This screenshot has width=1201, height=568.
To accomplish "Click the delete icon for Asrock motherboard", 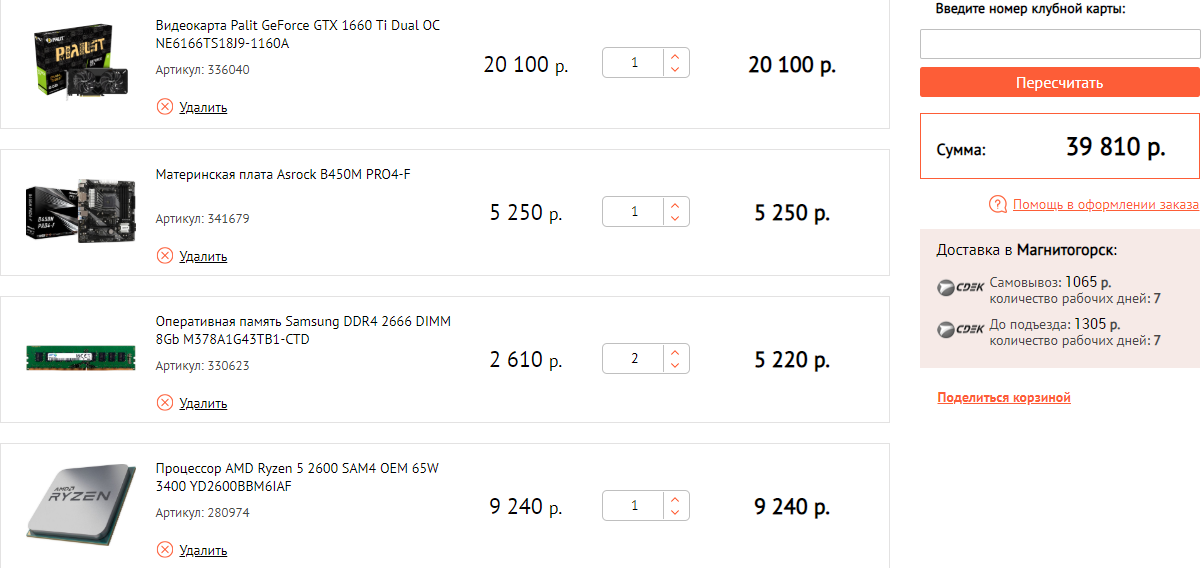I will click(x=165, y=256).
